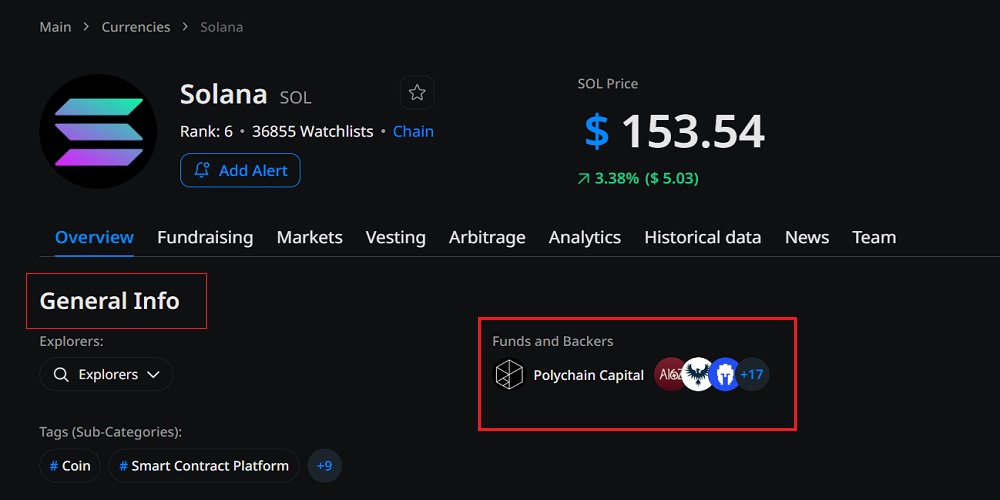Click the Solana logo image
1000x500 pixels.
click(98, 131)
